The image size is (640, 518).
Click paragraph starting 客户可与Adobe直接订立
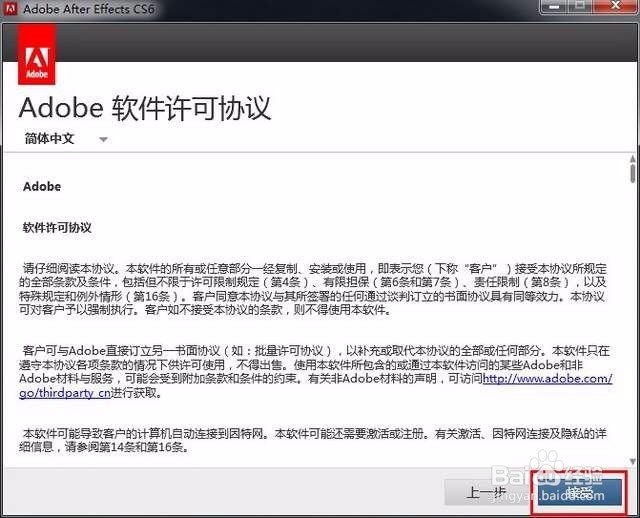coord(316,372)
